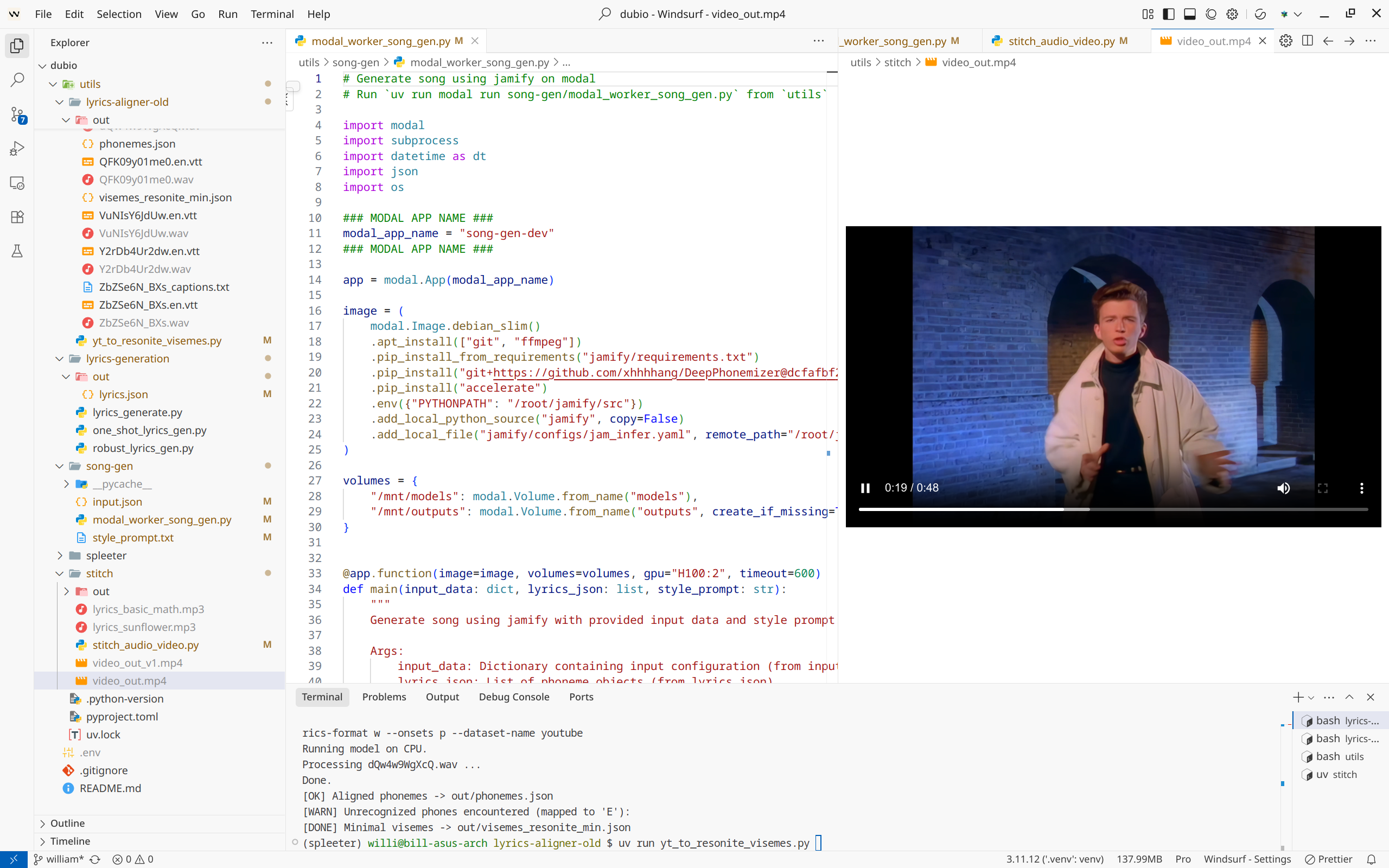Expand the spleeter folder
Image resolution: width=1389 pixels, height=868 pixels.
(x=106, y=555)
